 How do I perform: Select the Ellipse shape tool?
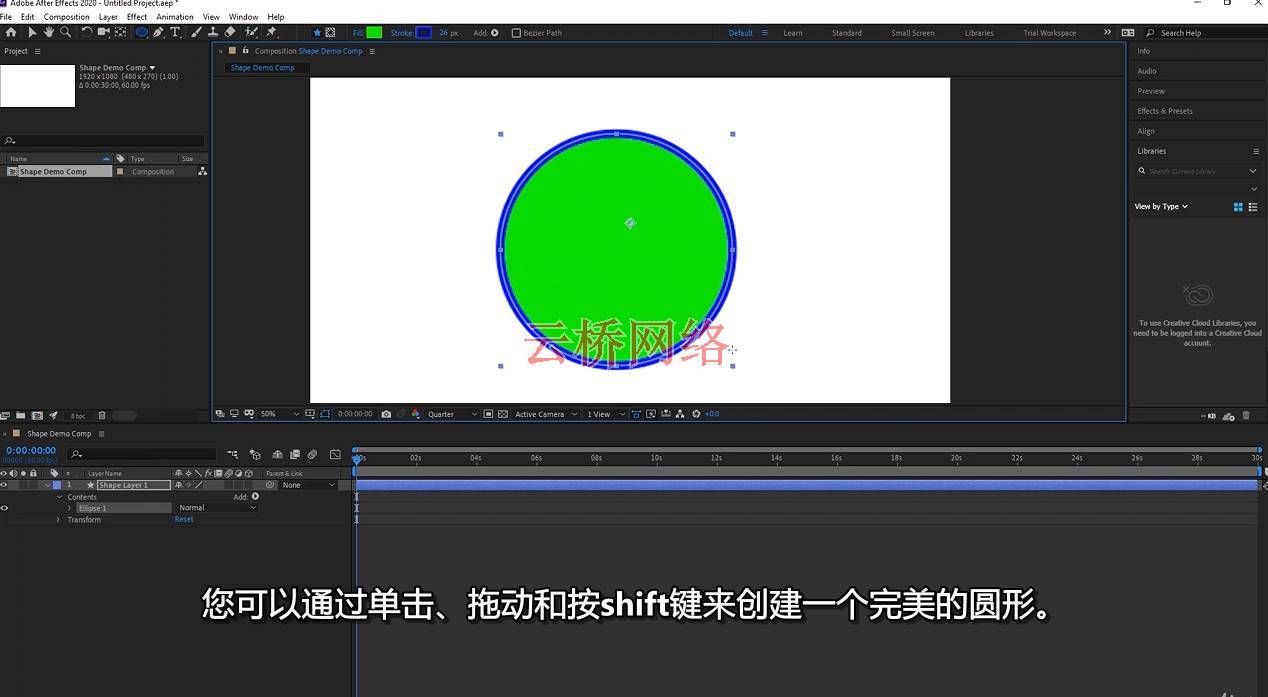141,32
